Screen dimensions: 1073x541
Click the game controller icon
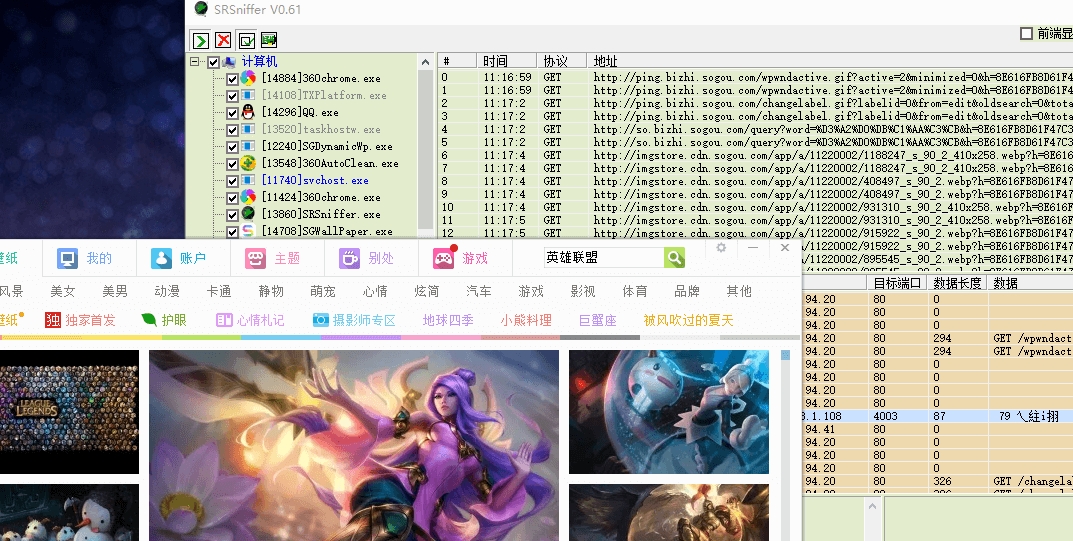443,259
